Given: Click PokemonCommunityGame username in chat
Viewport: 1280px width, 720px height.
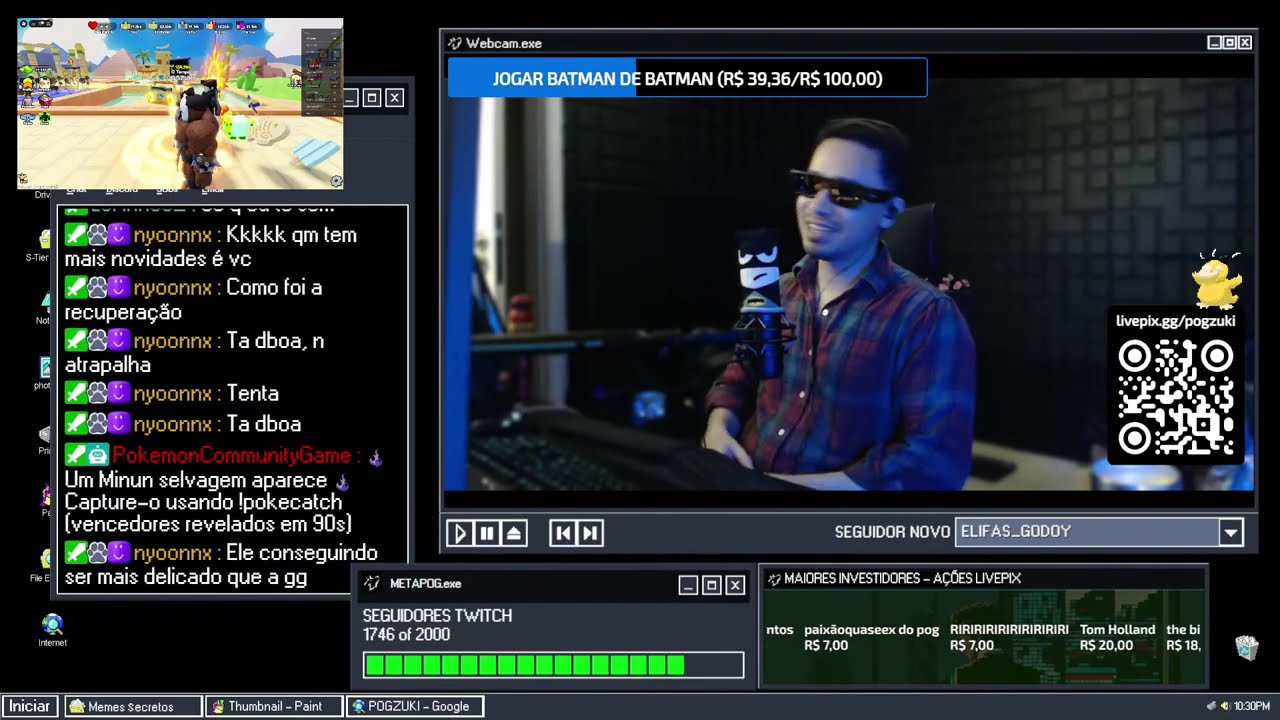Looking at the screenshot, I should click(232, 456).
